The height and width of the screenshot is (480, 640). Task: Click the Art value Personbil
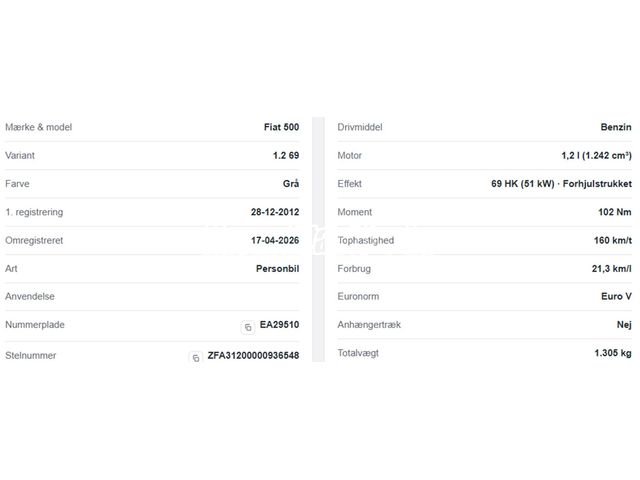pyautogui.click(x=278, y=269)
